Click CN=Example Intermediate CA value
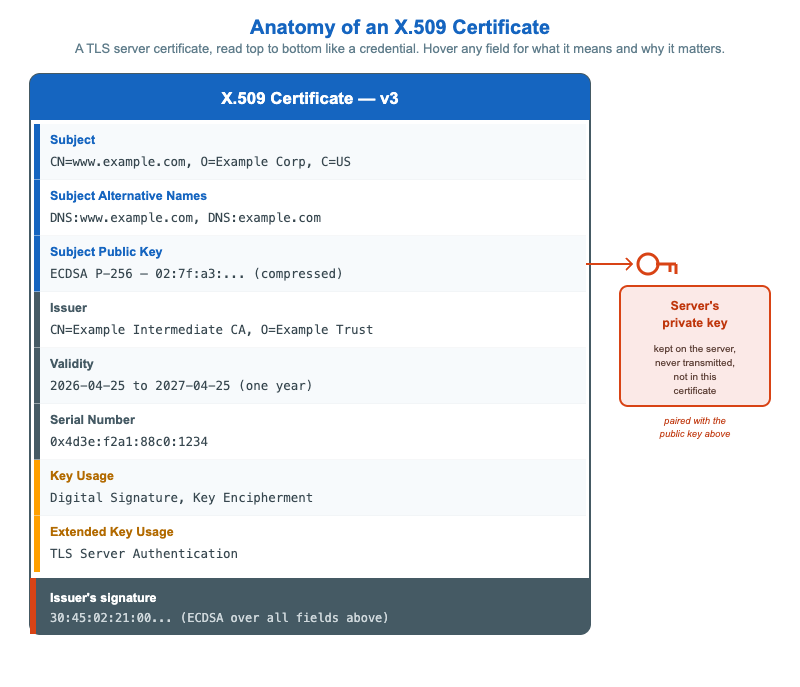Screen dimensions: 800x687 (211, 330)
